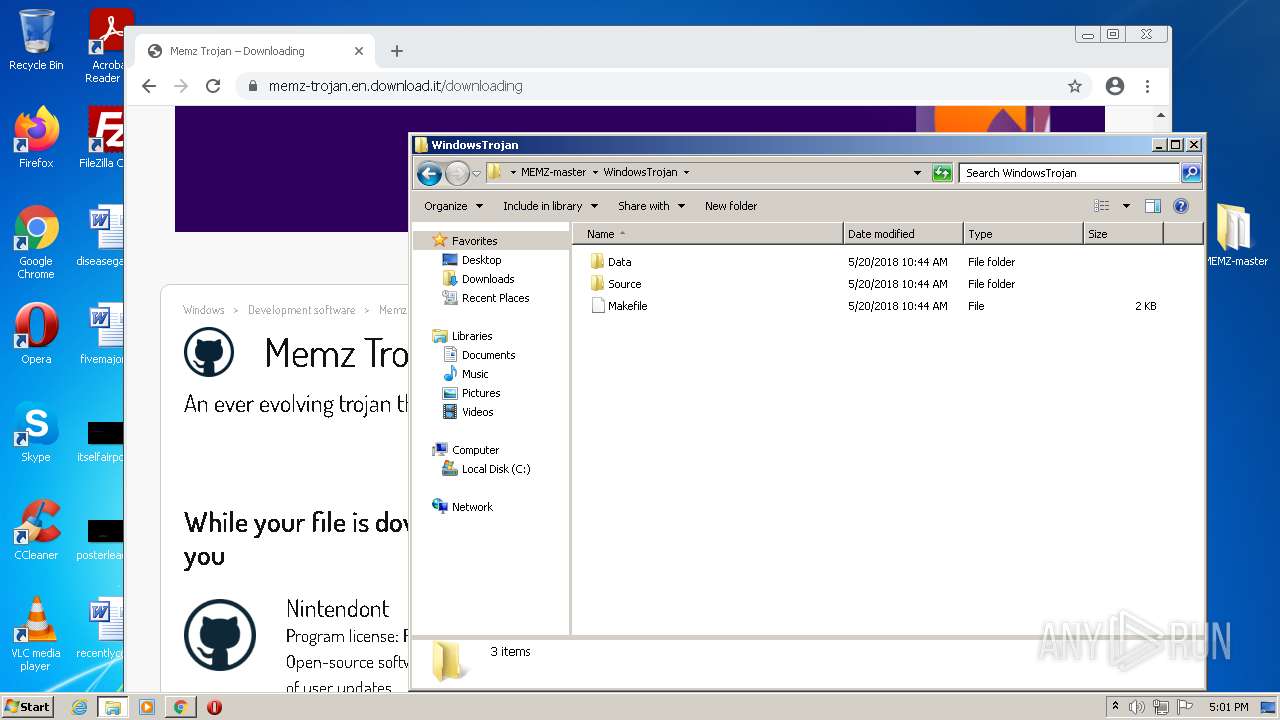Open the view options dropdown arrow

tap(1126, 206)
